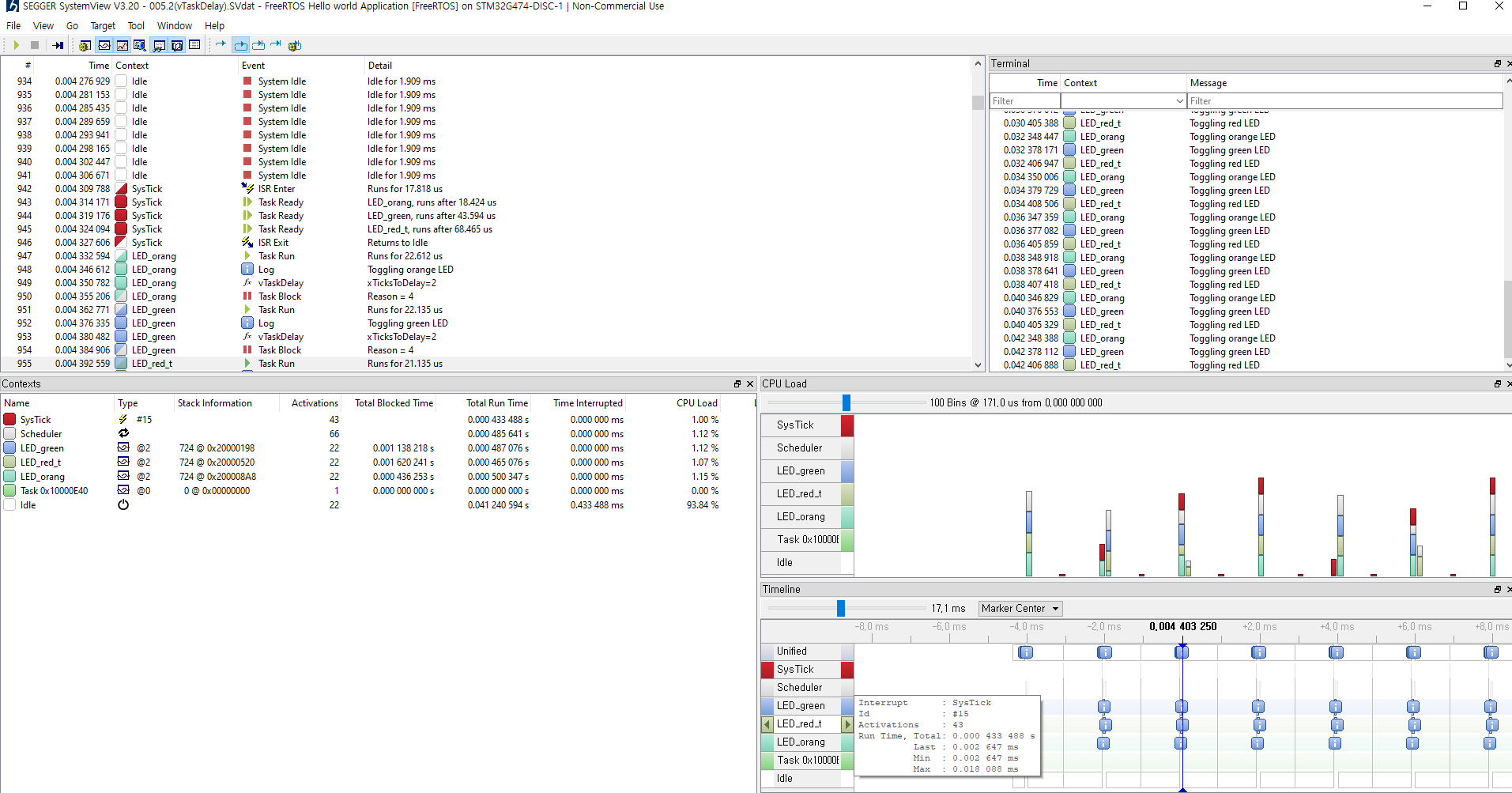The image size is (1512, 793).
Task: Click the last toolbar gear-loop icon
Action: (x=295, y=45)
